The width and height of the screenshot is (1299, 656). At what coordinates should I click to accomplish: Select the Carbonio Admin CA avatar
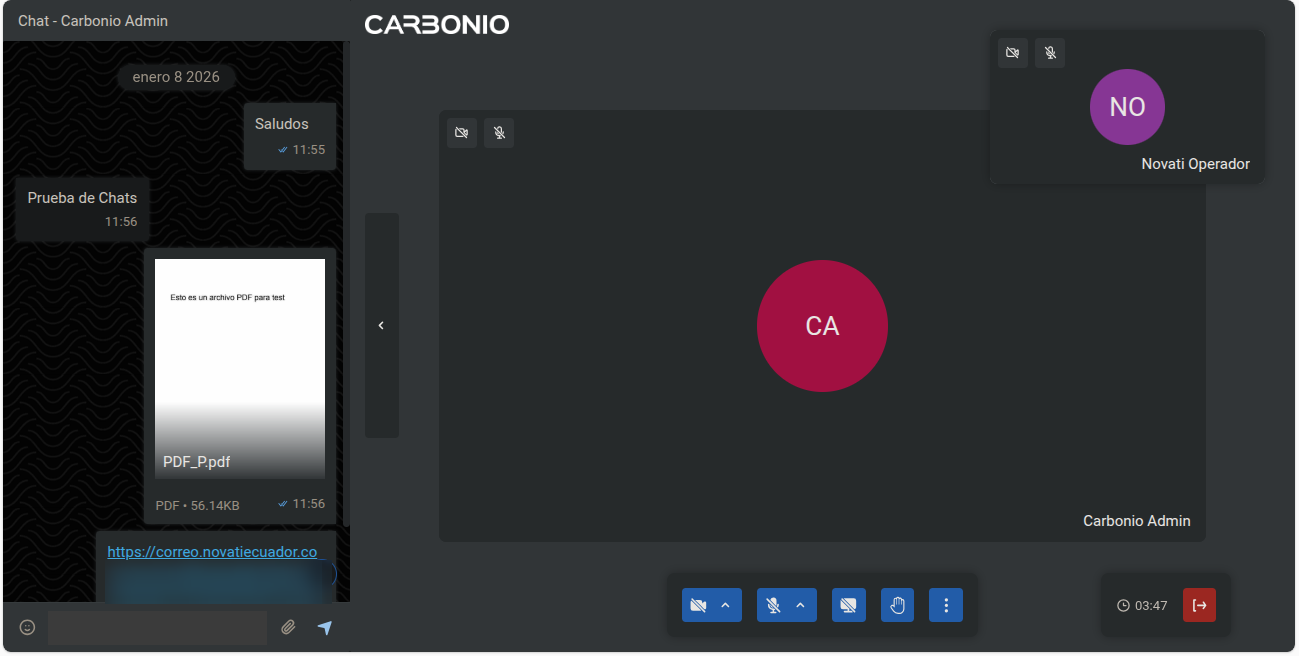click(x=822, y=326)
